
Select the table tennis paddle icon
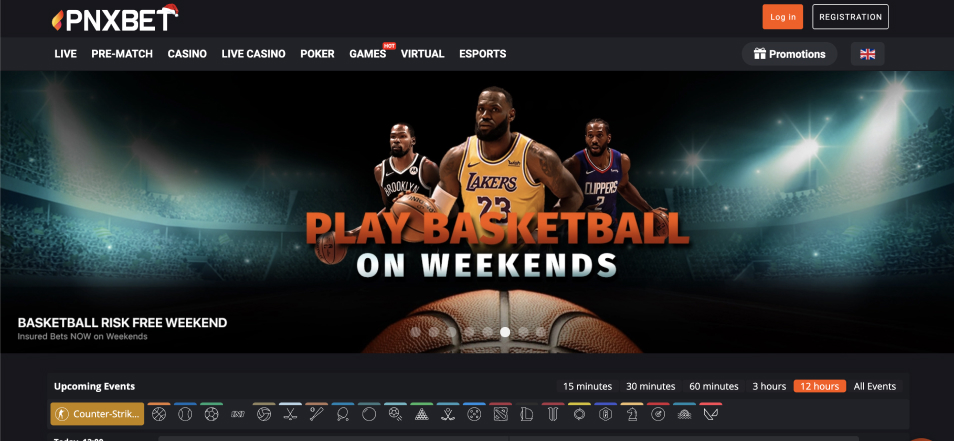[343, 414]
